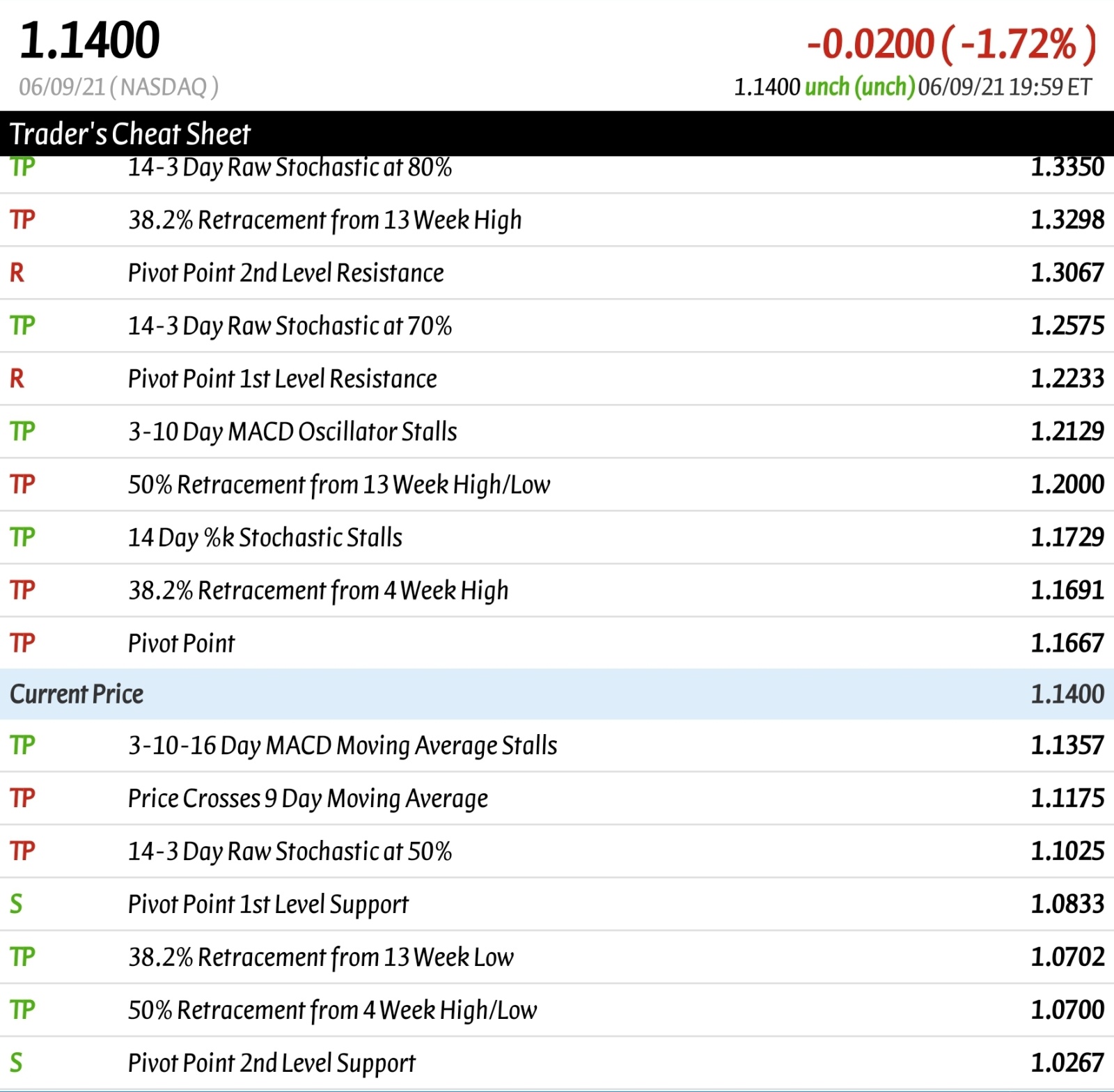Select value 1.3298
The image size is (1114, 1092).
point(1067,220)
